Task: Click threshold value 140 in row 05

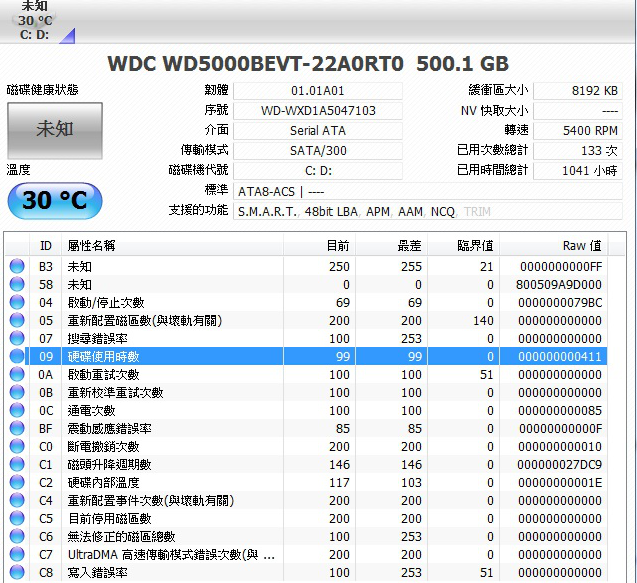Action: click(x=483, y=321)
